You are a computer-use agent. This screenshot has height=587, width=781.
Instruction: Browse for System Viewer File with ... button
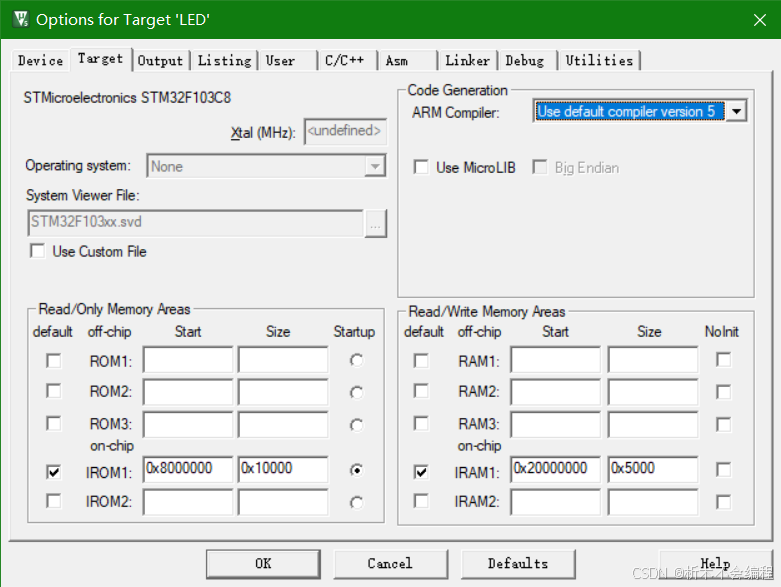(376, 224)
